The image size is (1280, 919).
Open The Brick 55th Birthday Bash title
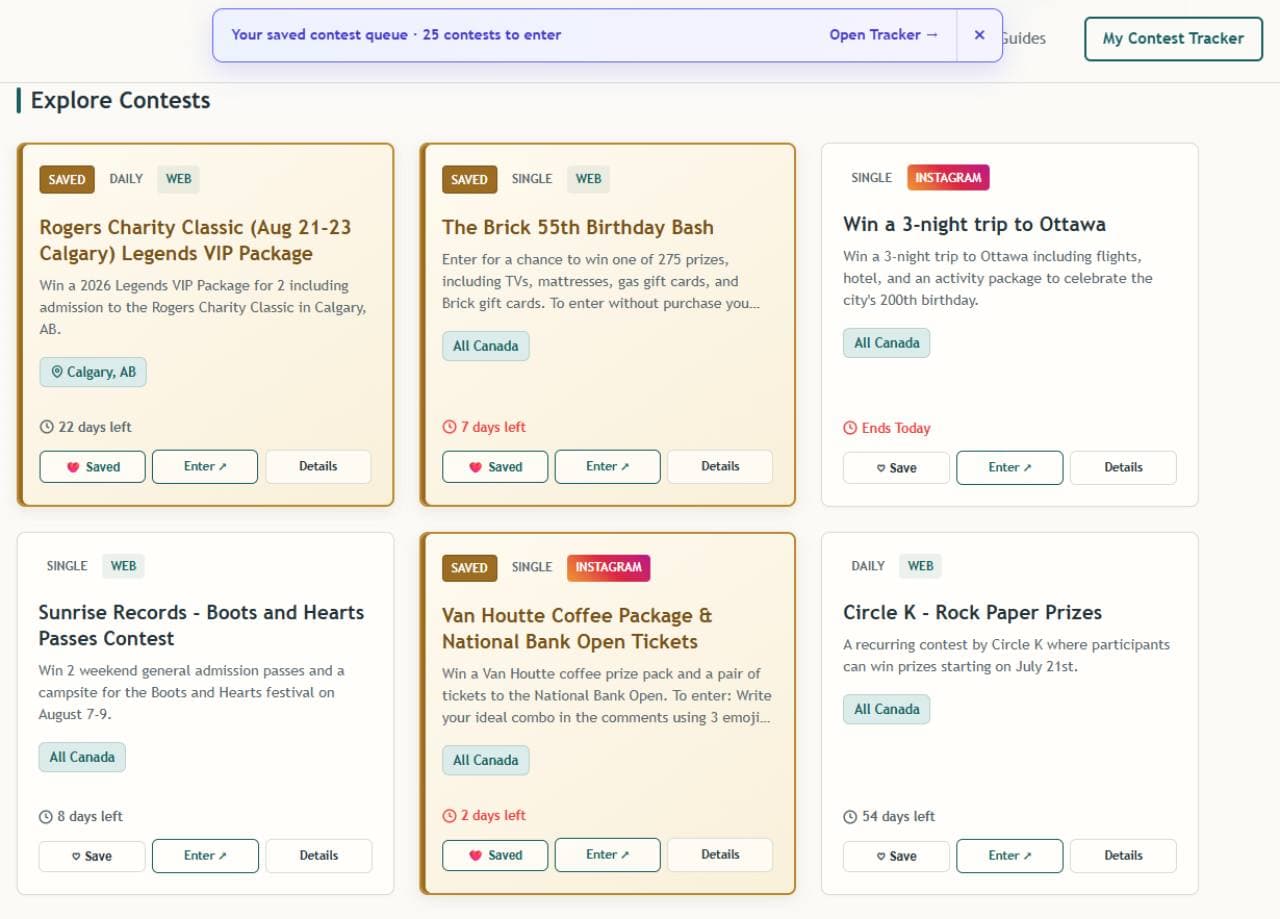coord(578,228)
